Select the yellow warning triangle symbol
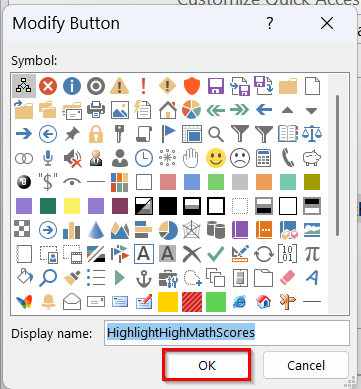This screenshot has width=361, height=389. pyautogui.click(x=120, y=86)
